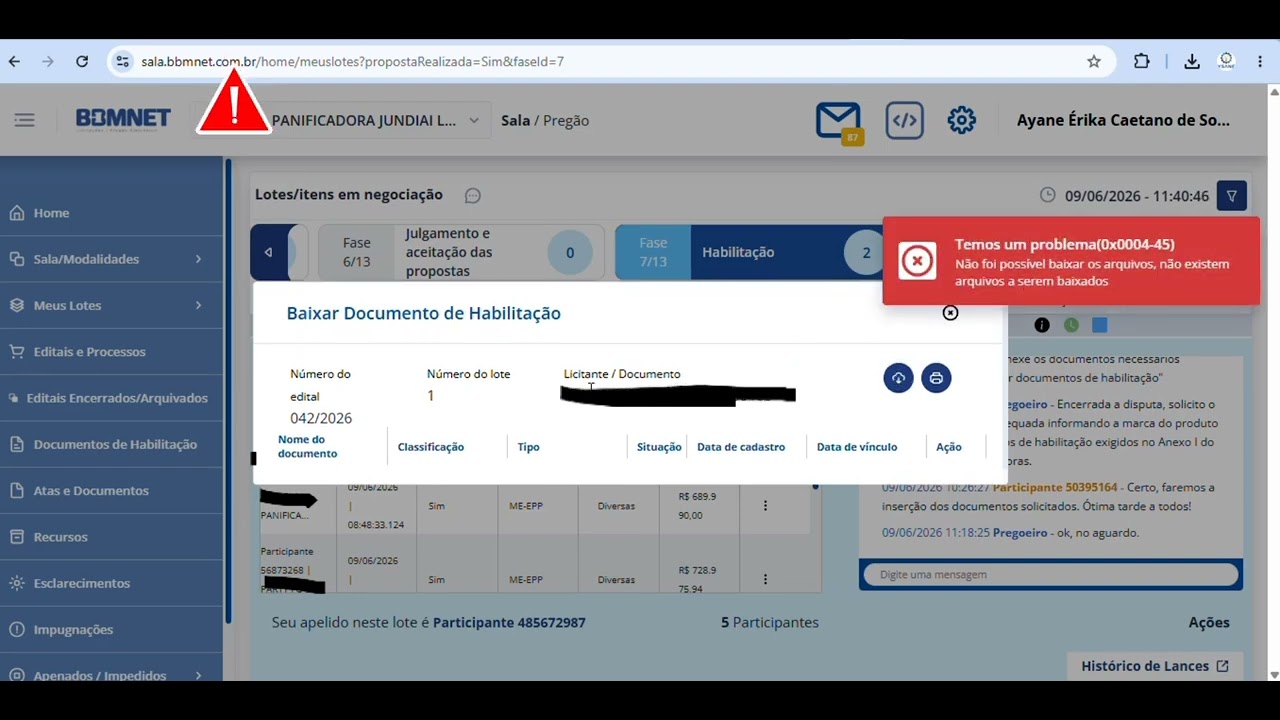This screenshot has height=720, width=1280.
Task: Go to previous phase arrow
Action: [268, 252]
